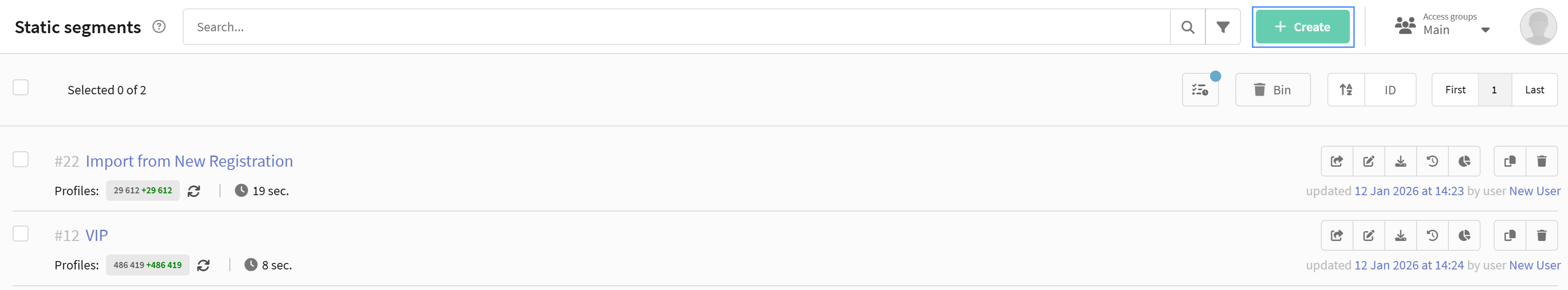Download the Import from New Registration segment
The image size is (1568, 290).
[x=1400, y=161]
